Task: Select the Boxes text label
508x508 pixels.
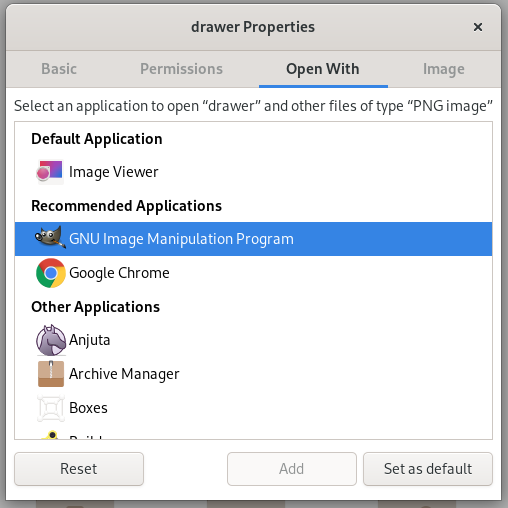Action: point(88,408)
